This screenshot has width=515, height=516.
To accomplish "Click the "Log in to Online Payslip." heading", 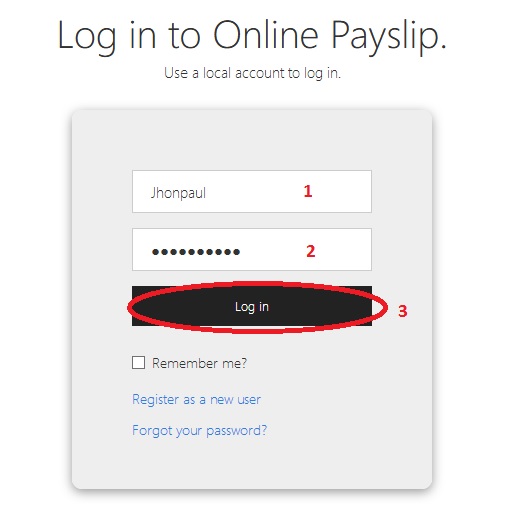I will [x=252, y=37].
